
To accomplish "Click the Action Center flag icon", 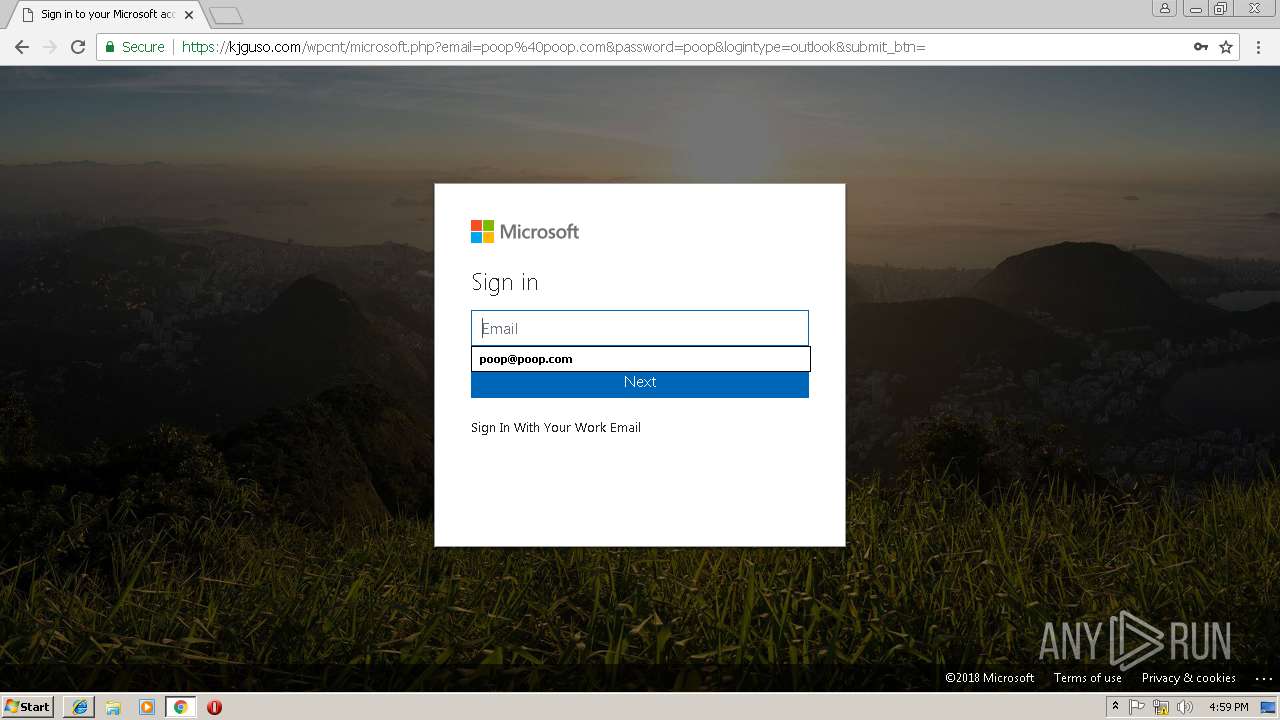I will pos(1138,707).
